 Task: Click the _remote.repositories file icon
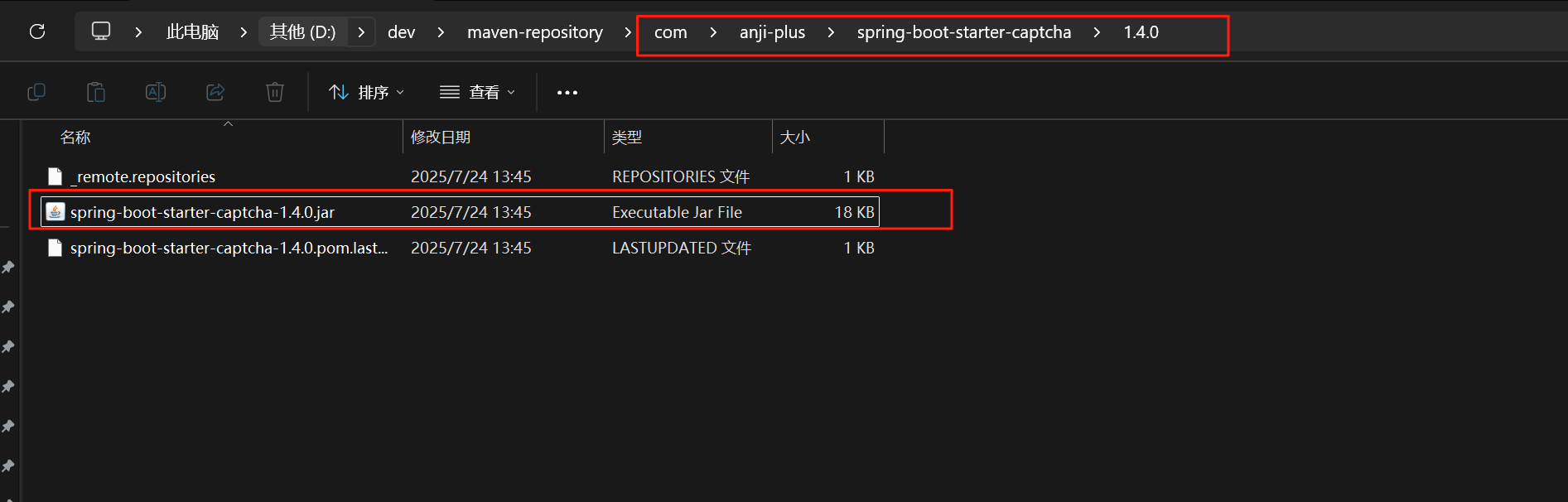point(55,176)
